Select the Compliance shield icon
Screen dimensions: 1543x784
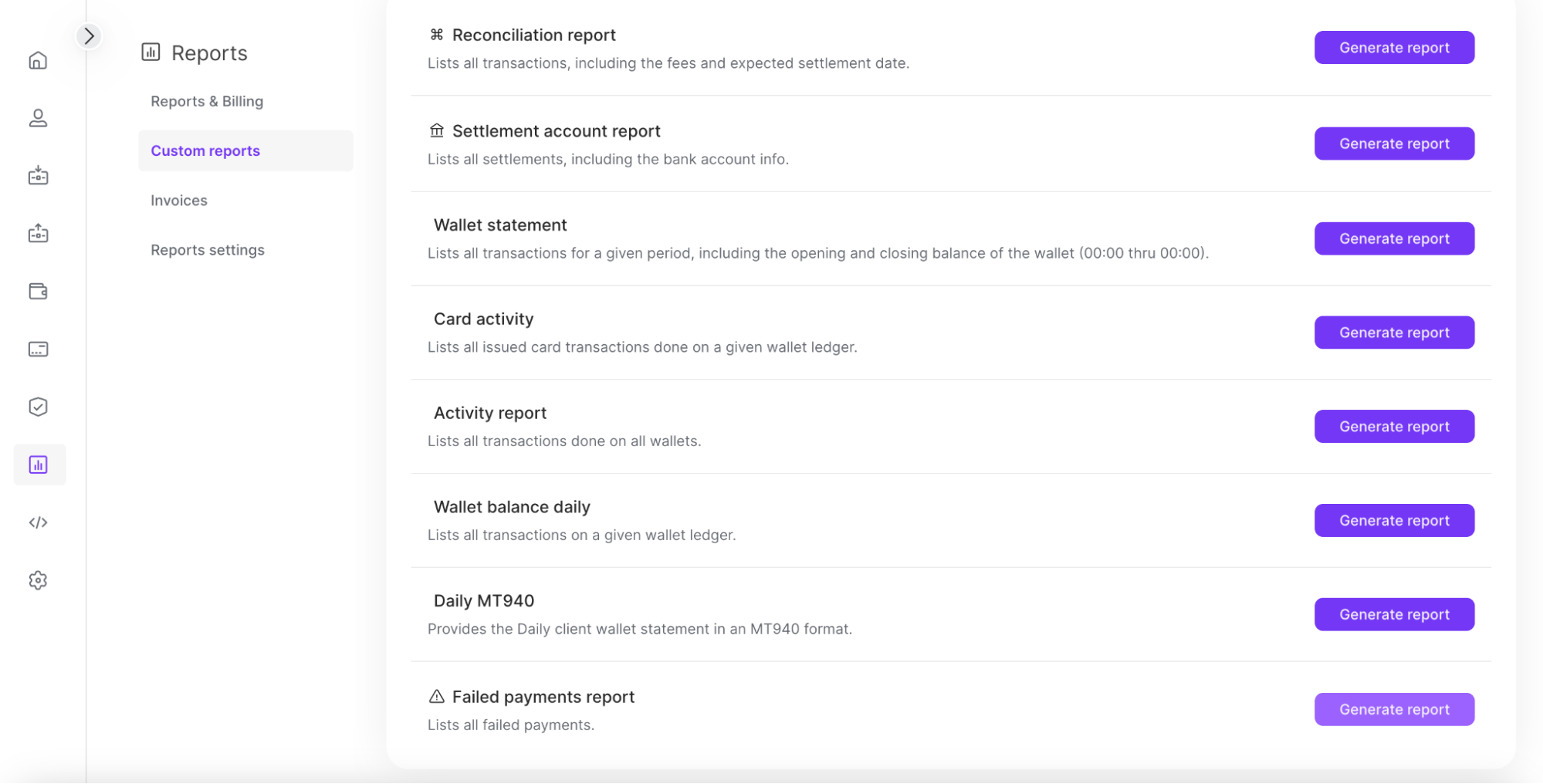pos(38,407)
